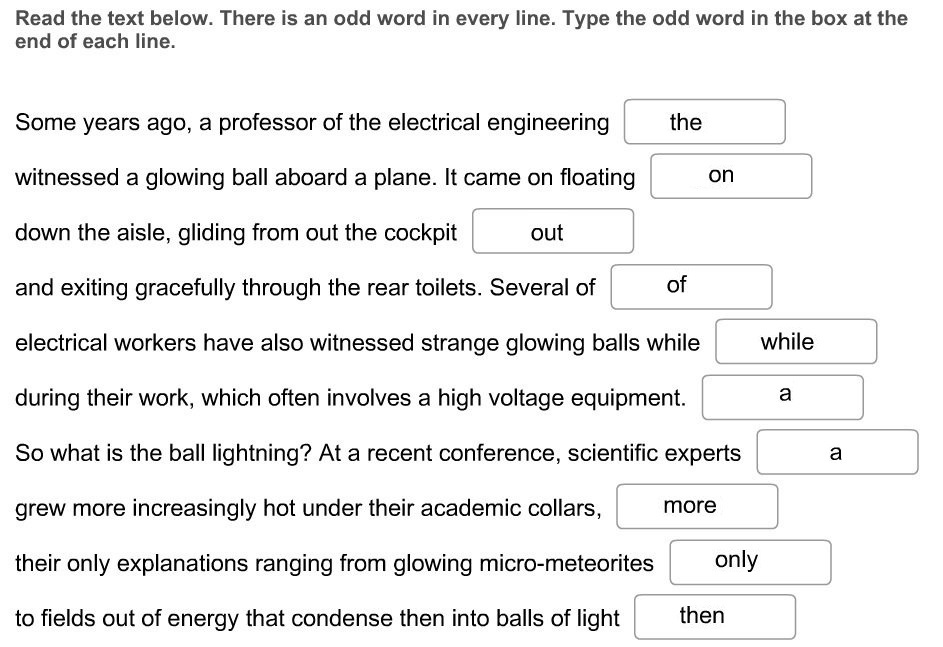Click the word "toilets" in the passage
The height and width of the screenshot is (647, 943).
(447, 287)
